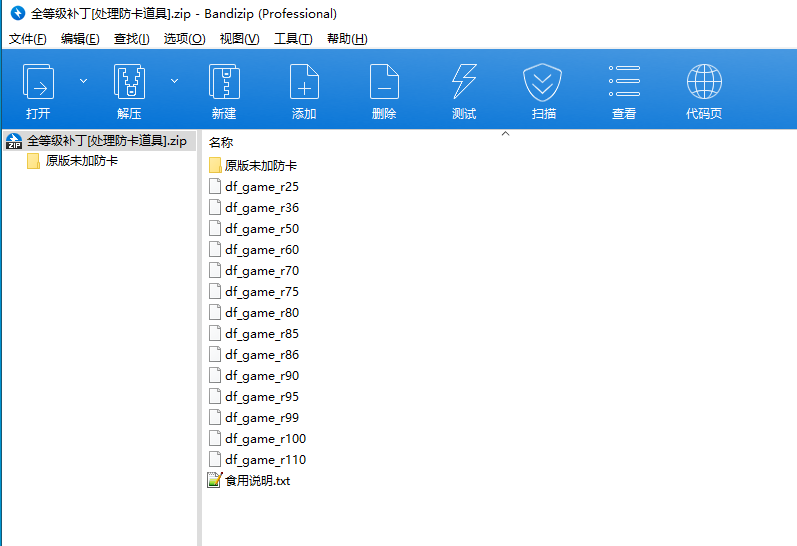This screenshot has width=797, height=546.
Task: Click the file icon of df_game_r25
Action: (215, 187)
